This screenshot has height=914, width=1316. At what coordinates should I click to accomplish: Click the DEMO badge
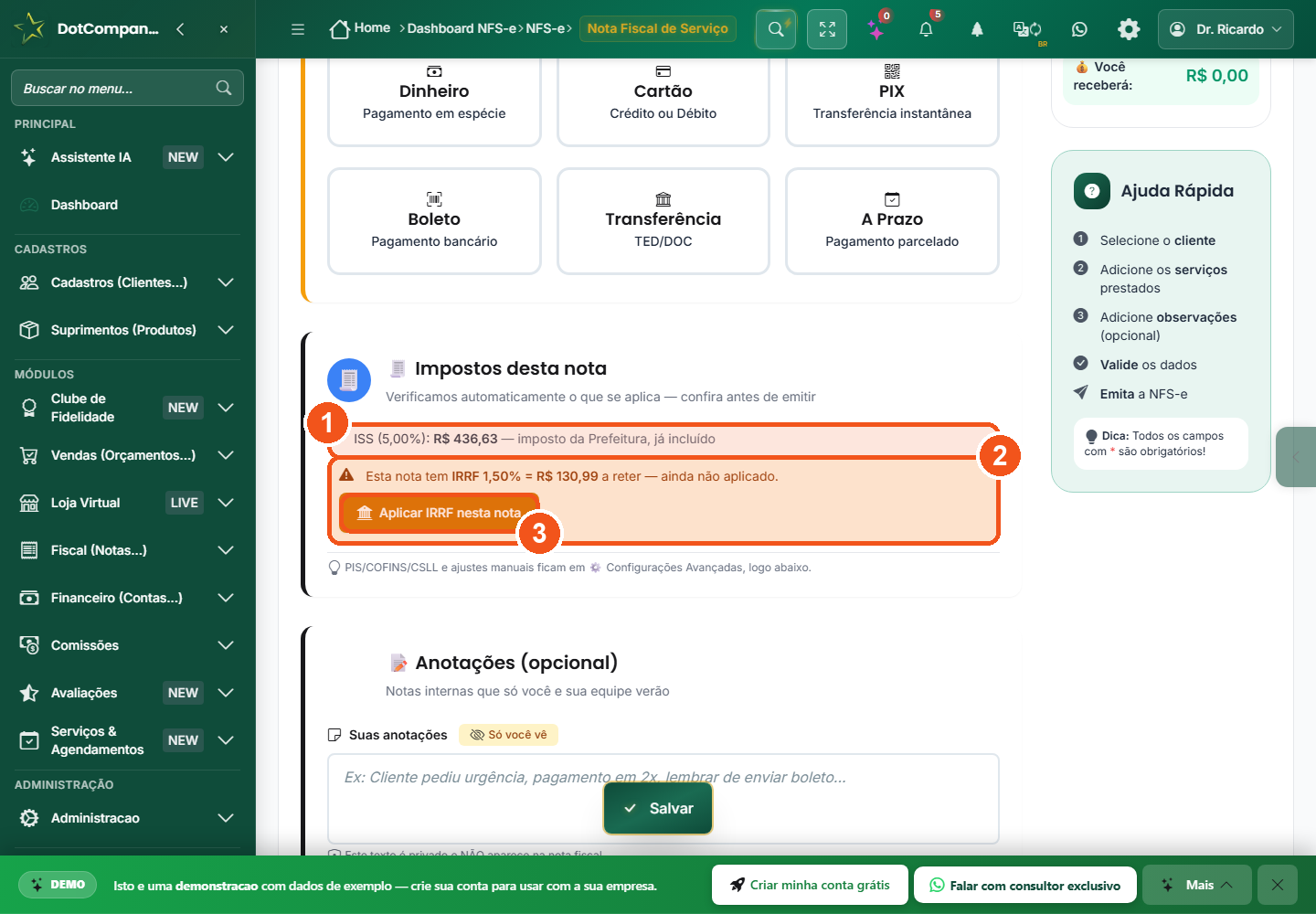click(x=58, y=885)
